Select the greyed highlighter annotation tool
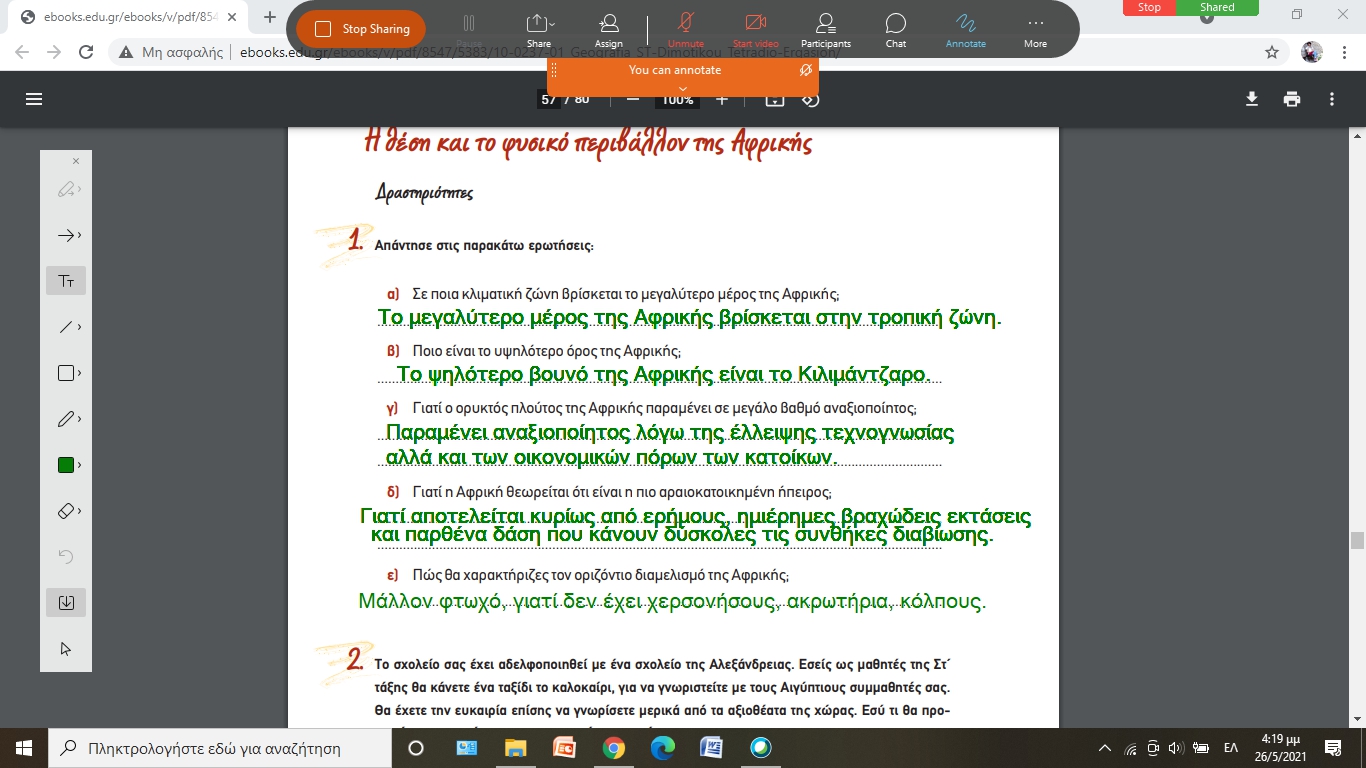The image size is (1366, 768). (66, 189)
